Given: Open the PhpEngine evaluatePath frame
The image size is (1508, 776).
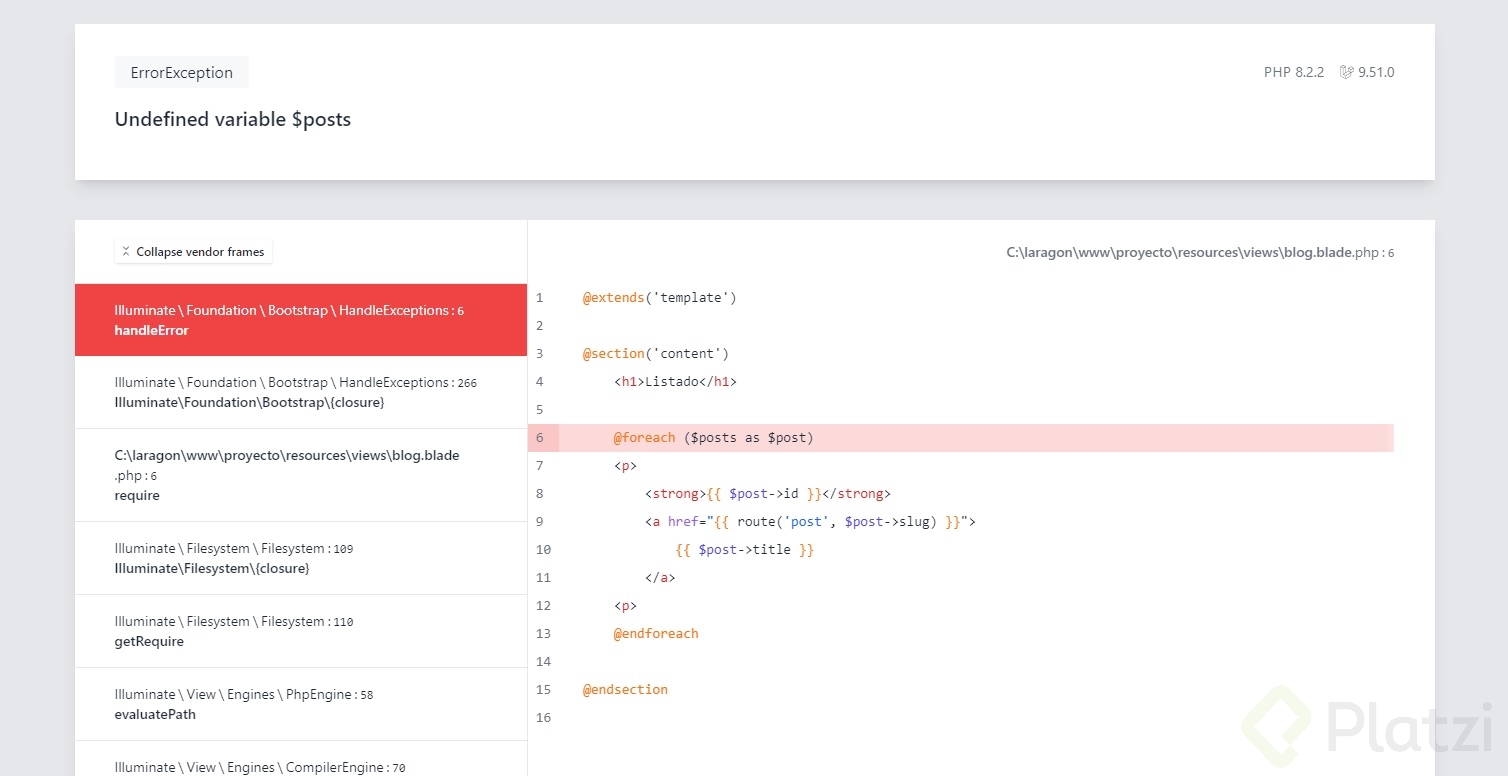Looking at the screenshot, I should [300, 704].
